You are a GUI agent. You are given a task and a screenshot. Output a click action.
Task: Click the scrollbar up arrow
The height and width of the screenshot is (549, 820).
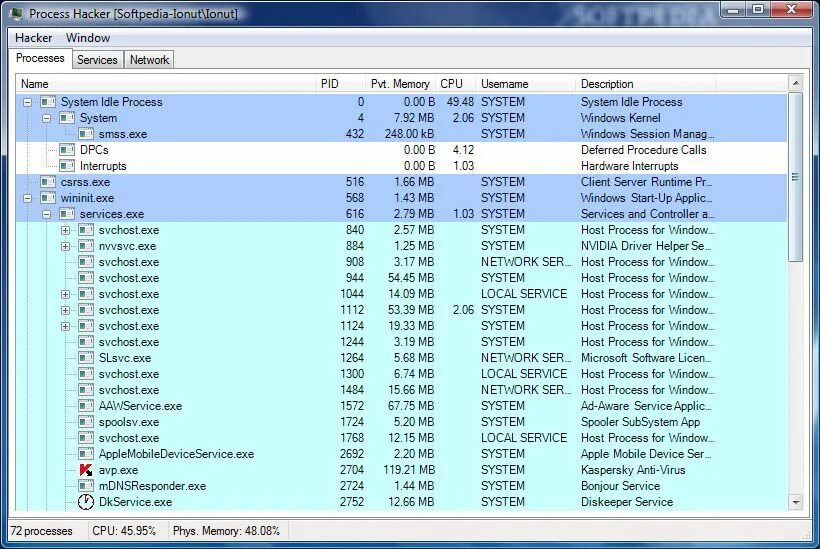[795, 83]
